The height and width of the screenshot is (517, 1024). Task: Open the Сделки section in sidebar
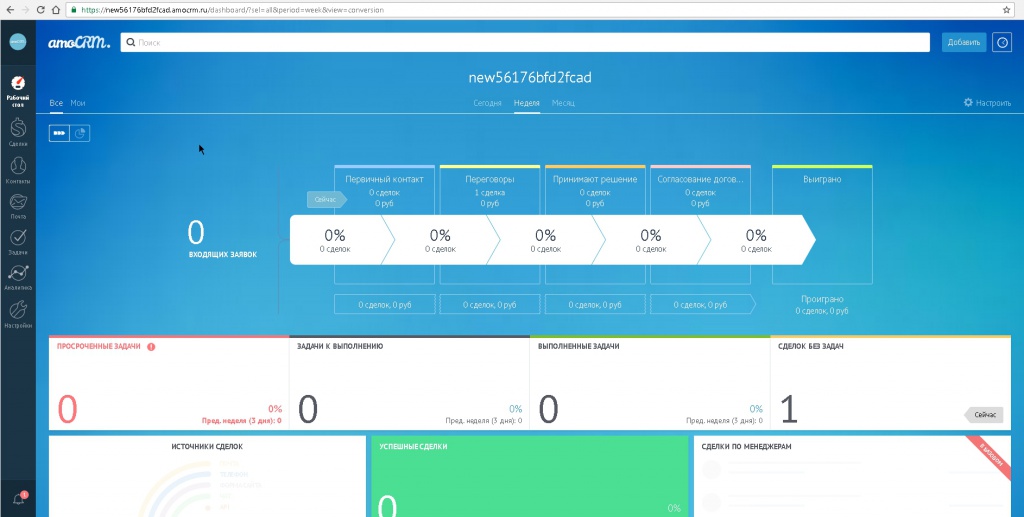click(x=18, y=131)
